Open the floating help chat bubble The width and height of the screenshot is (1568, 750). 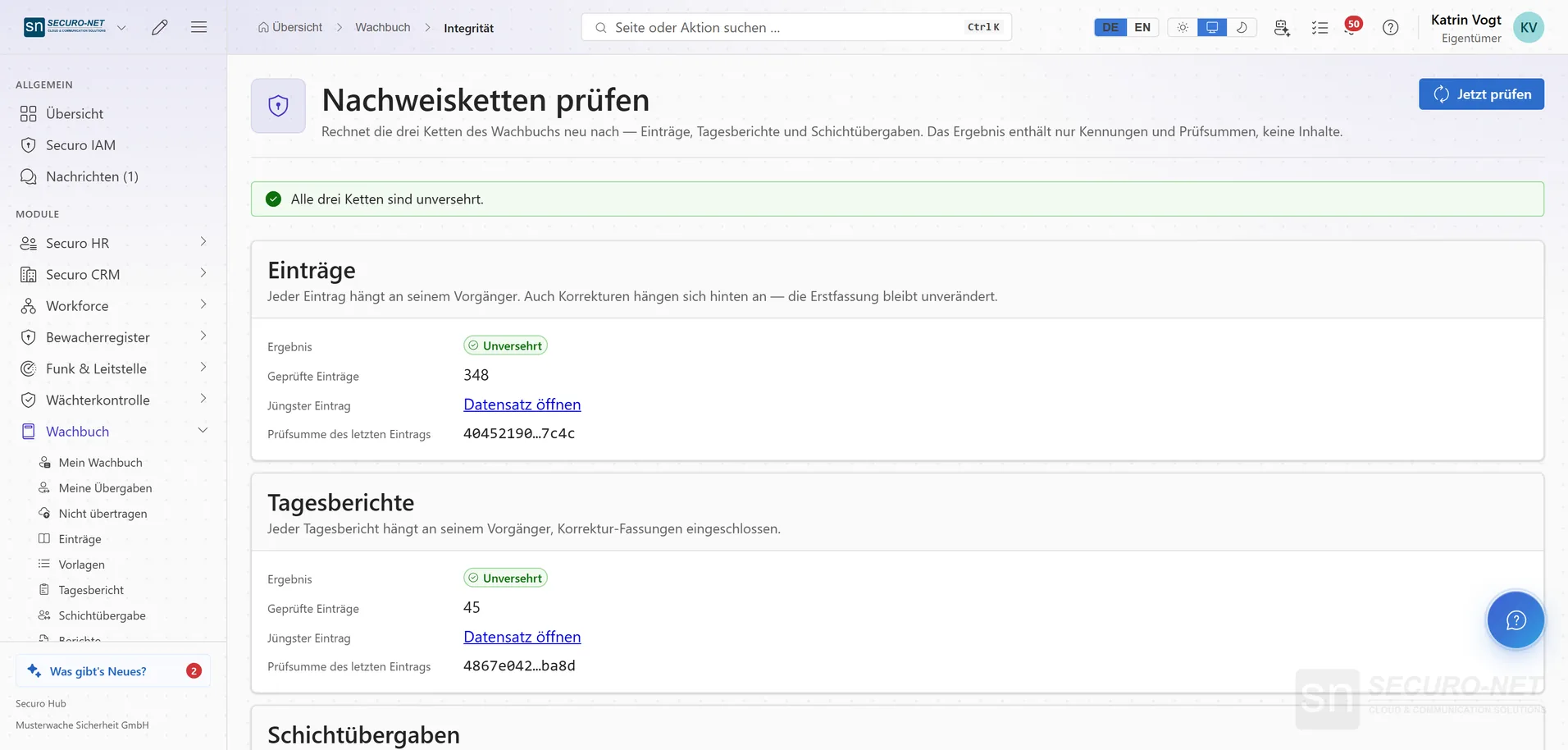(1516, 620)
